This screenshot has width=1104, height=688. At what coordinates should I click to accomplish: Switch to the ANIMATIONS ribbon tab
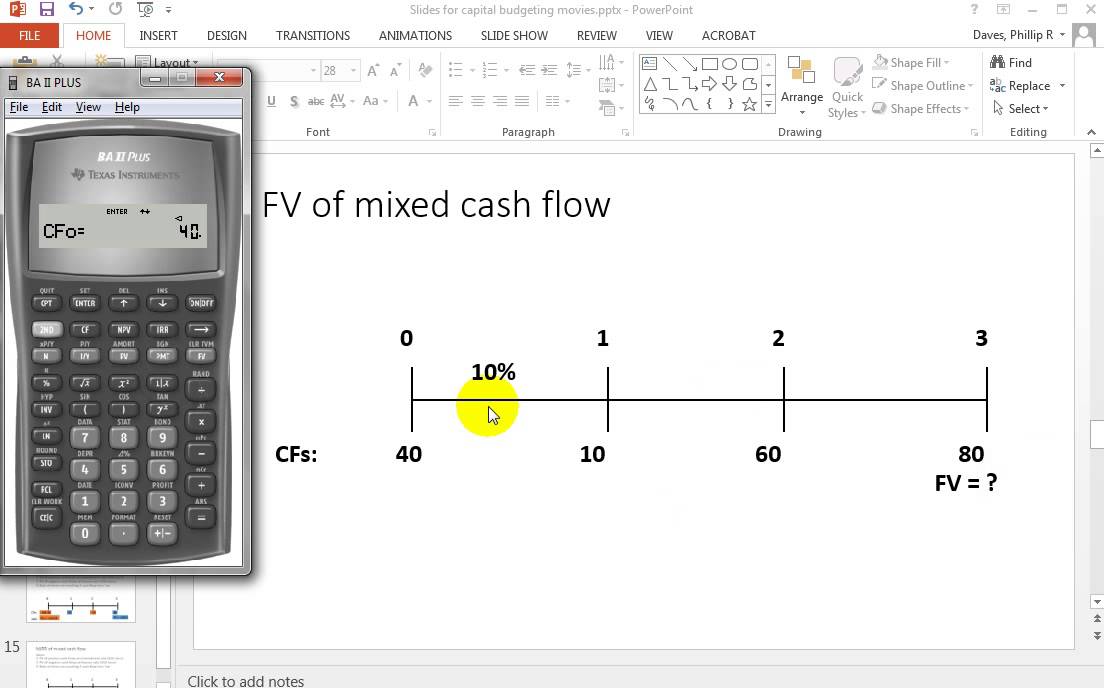(415, 35)
